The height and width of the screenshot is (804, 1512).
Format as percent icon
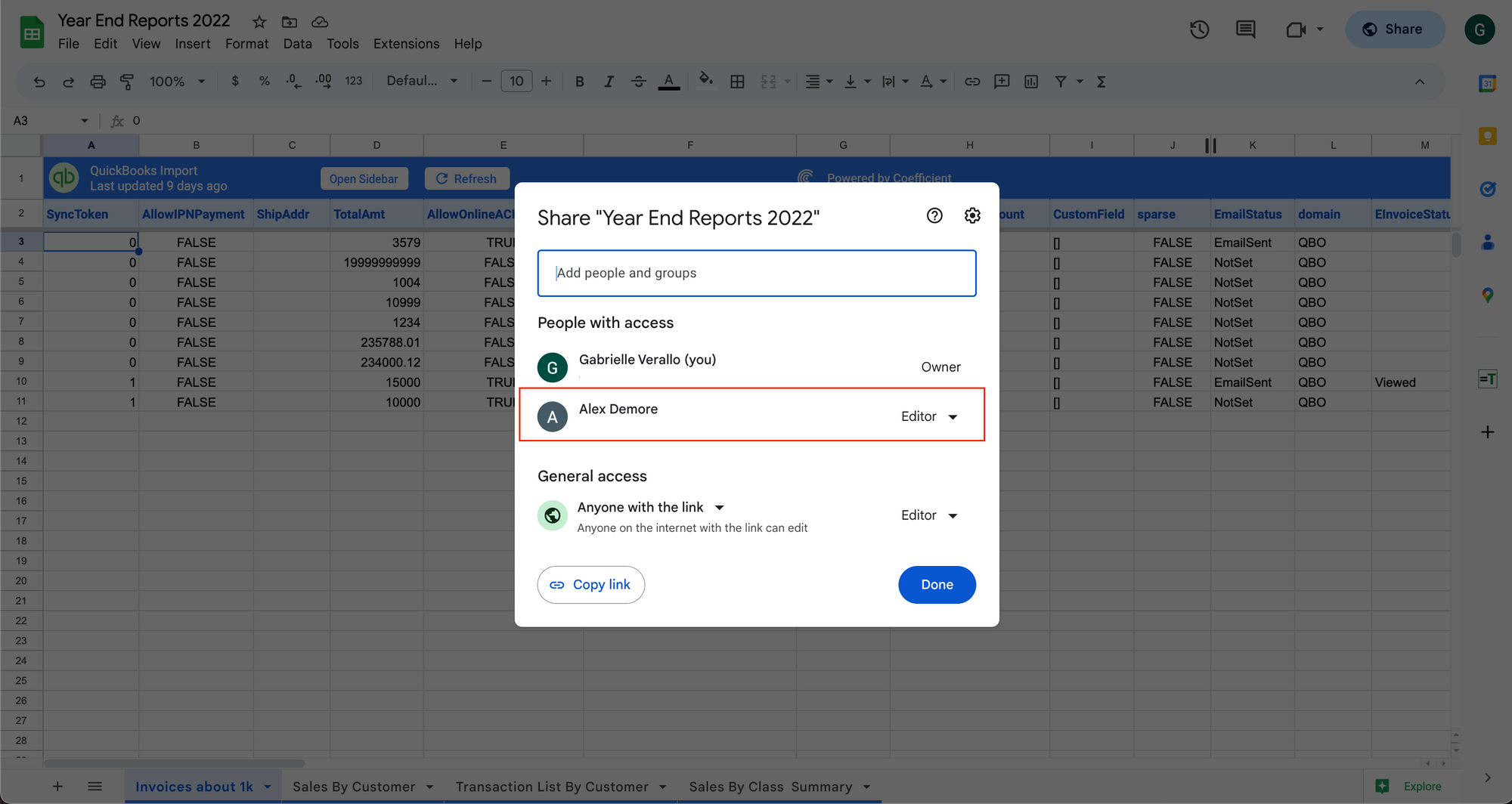pos(265,81)
